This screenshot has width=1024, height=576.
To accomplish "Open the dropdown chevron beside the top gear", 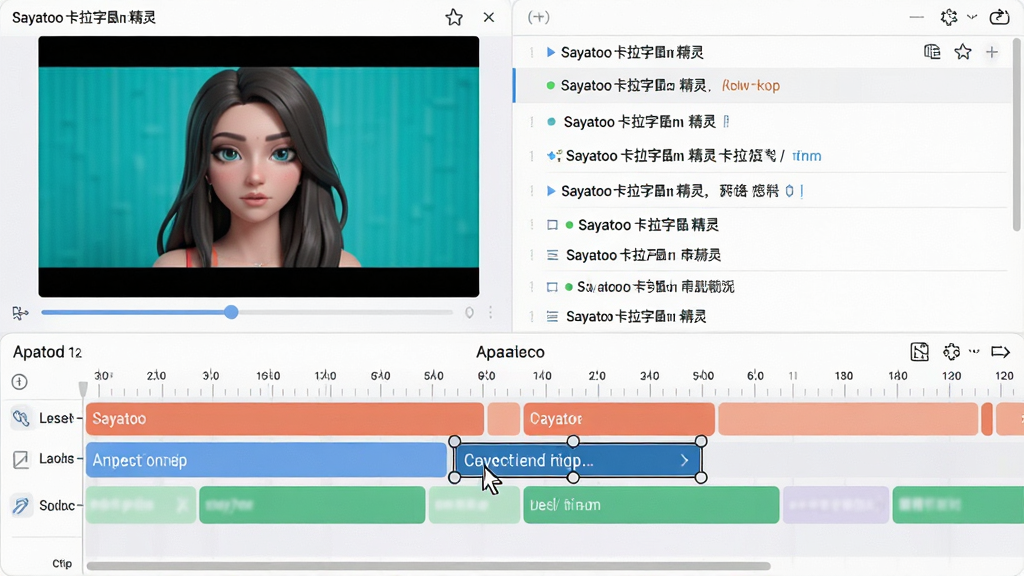I will [972, 18].
